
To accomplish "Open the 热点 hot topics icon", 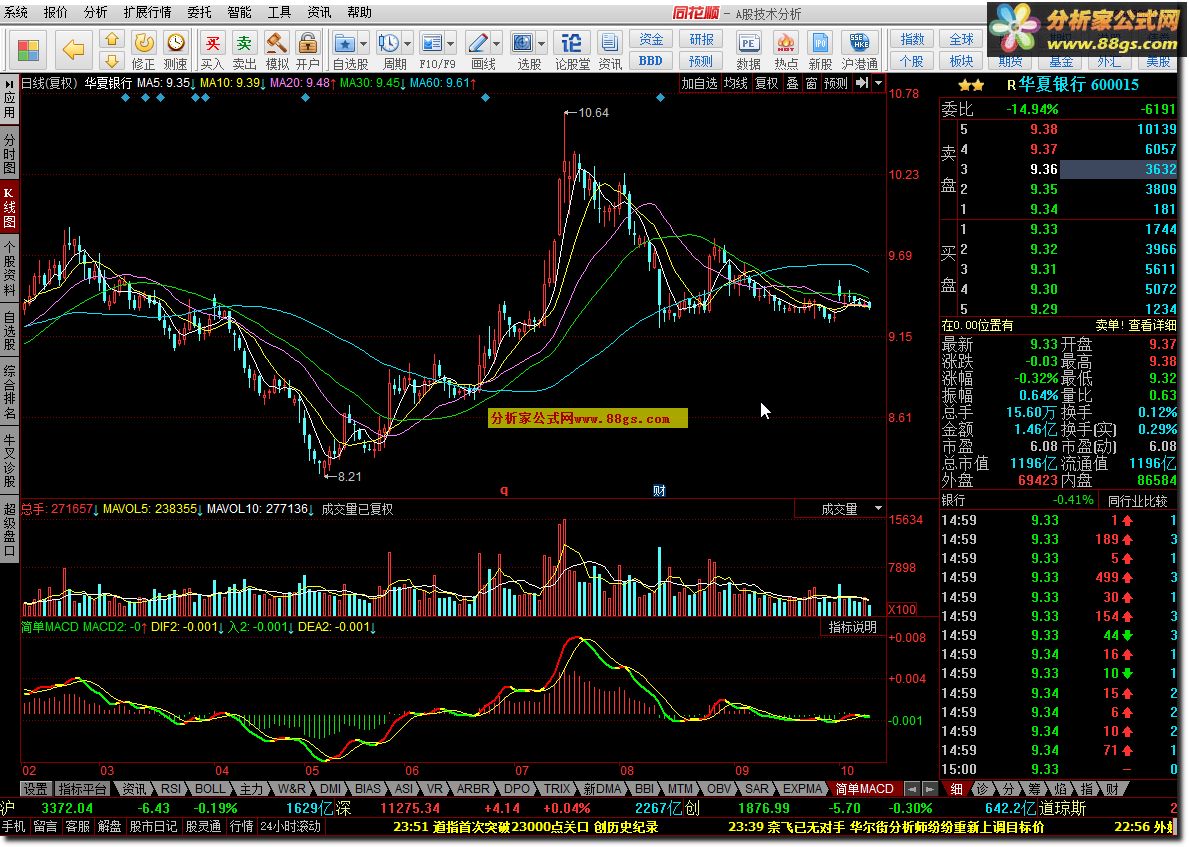I will point(786,51).
